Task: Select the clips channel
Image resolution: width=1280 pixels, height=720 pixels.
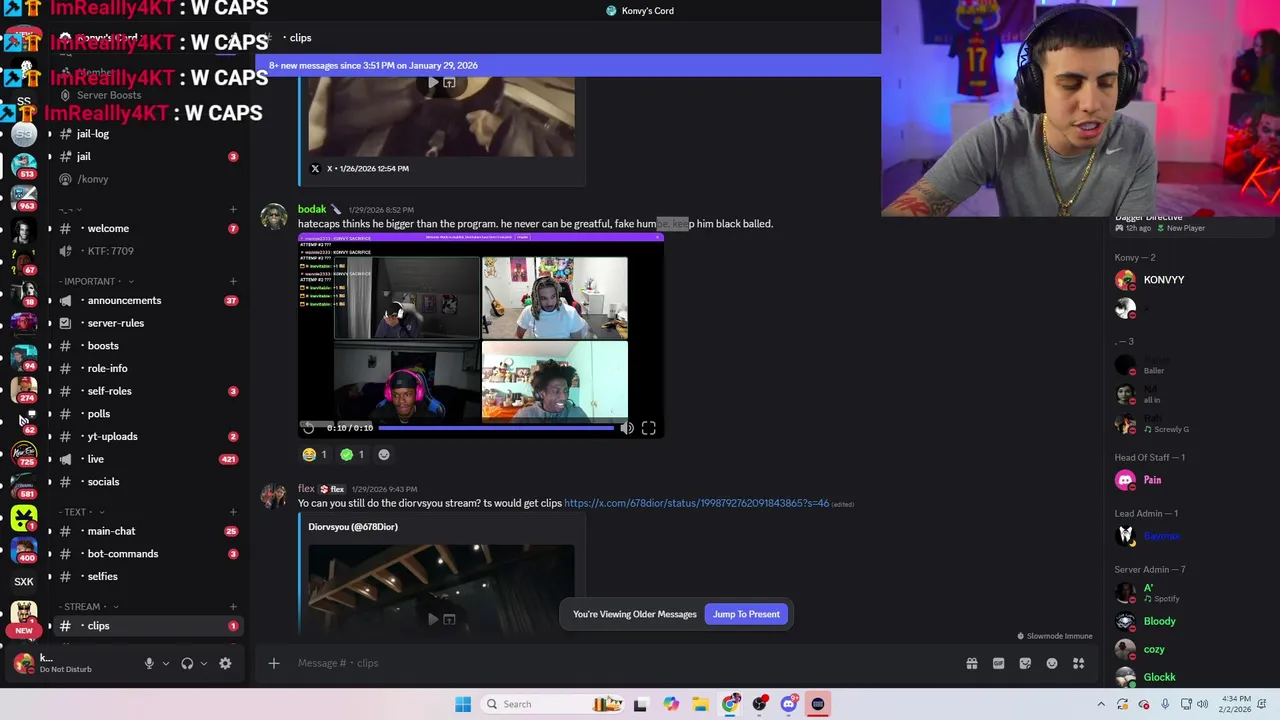Action: 146,626
